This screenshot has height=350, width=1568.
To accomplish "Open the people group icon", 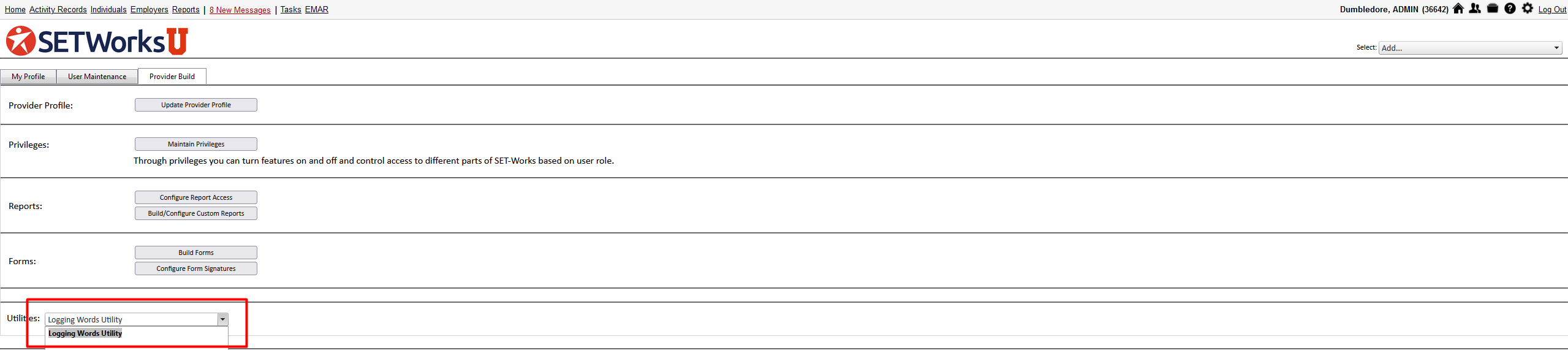I will point(1475,9).
